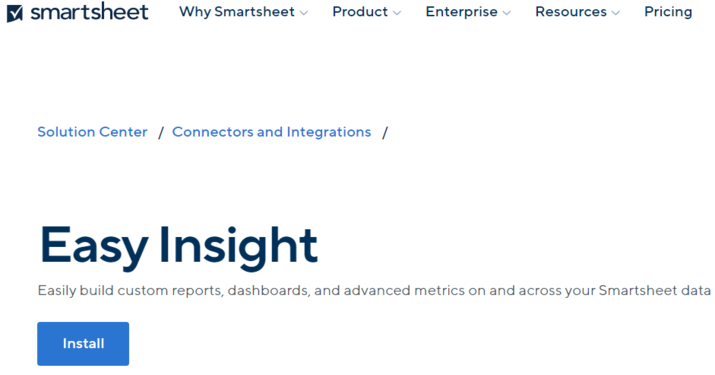Follow the Solution Center breadcrumb link

(x=92, y=132)
